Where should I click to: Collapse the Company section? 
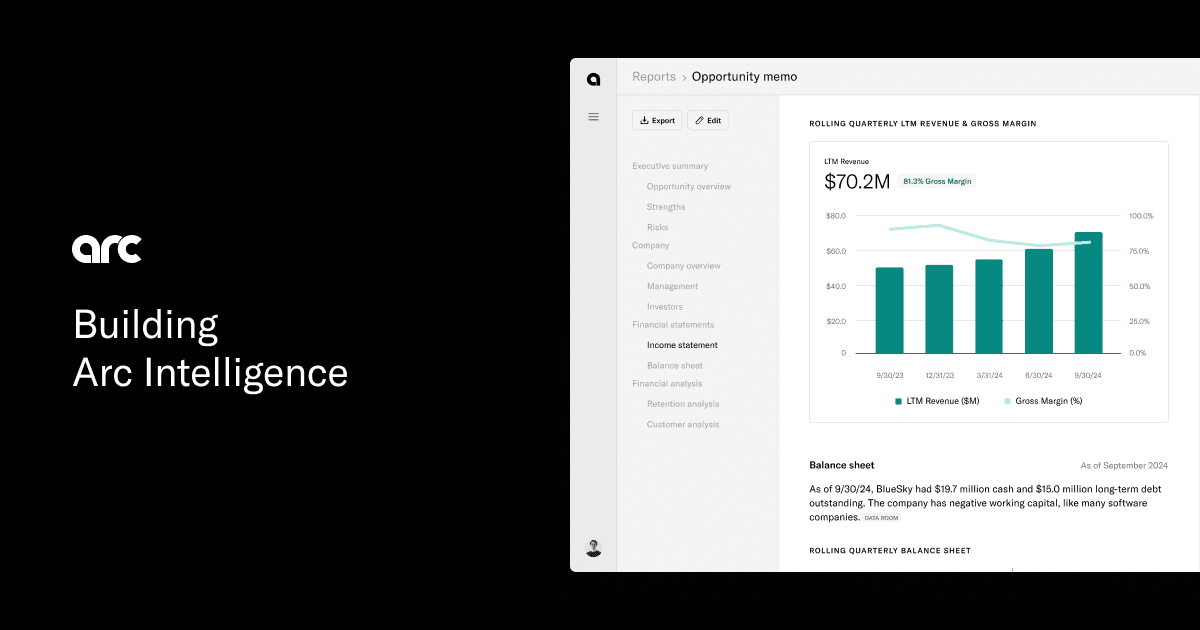click(650, 245)
